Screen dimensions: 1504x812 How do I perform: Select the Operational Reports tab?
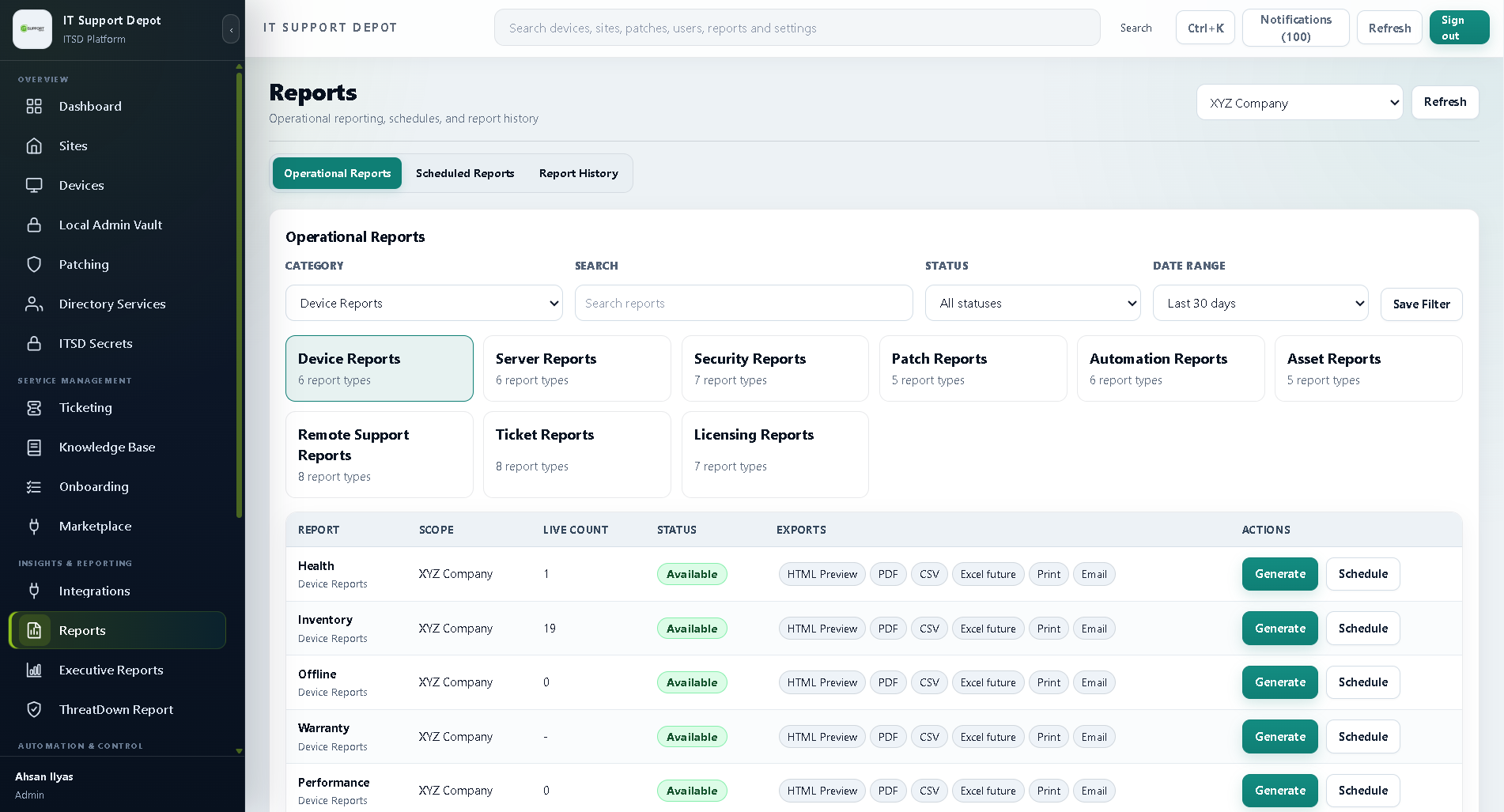[337, 173]
